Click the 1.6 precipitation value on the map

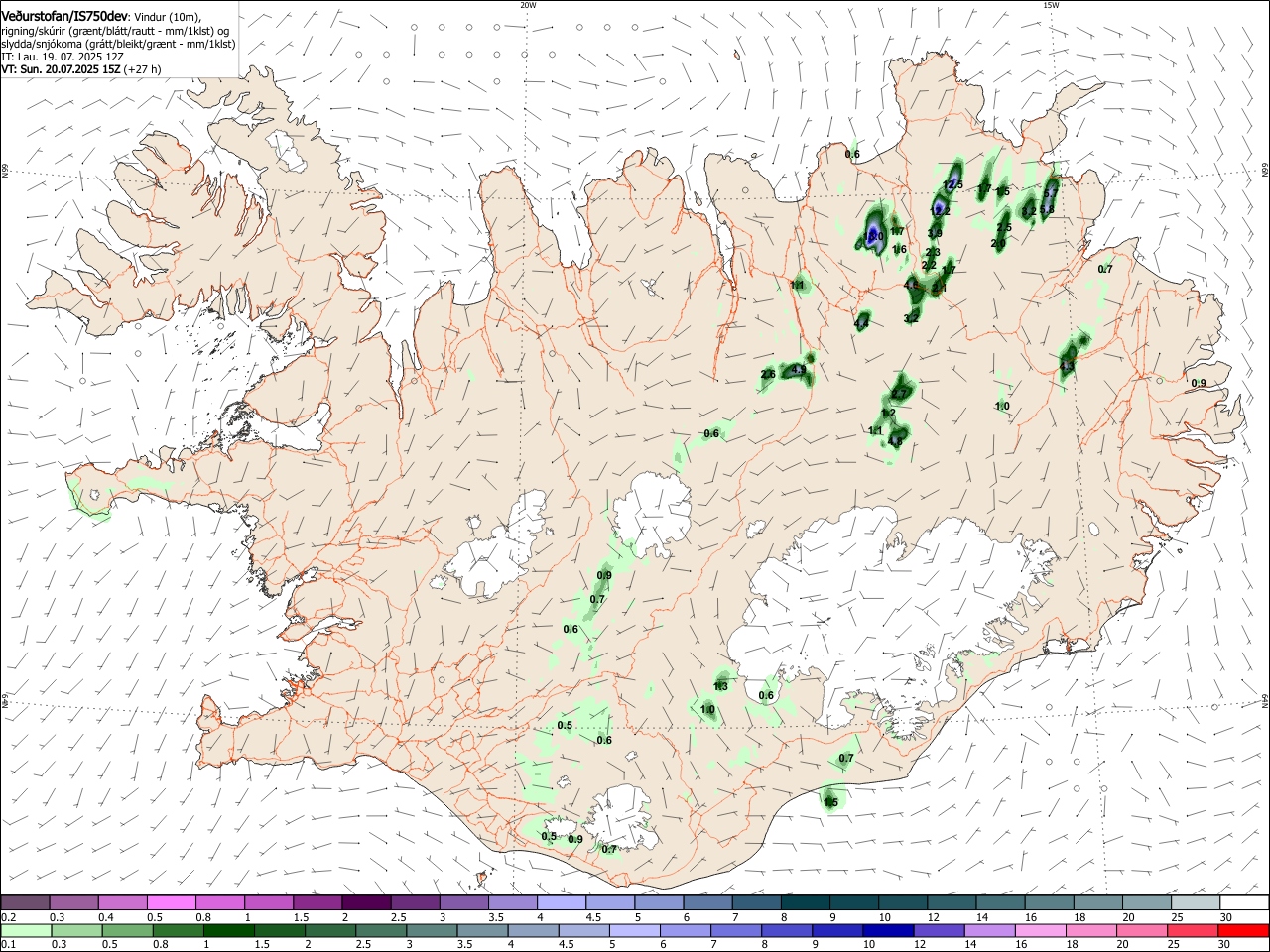click(900, 249)
